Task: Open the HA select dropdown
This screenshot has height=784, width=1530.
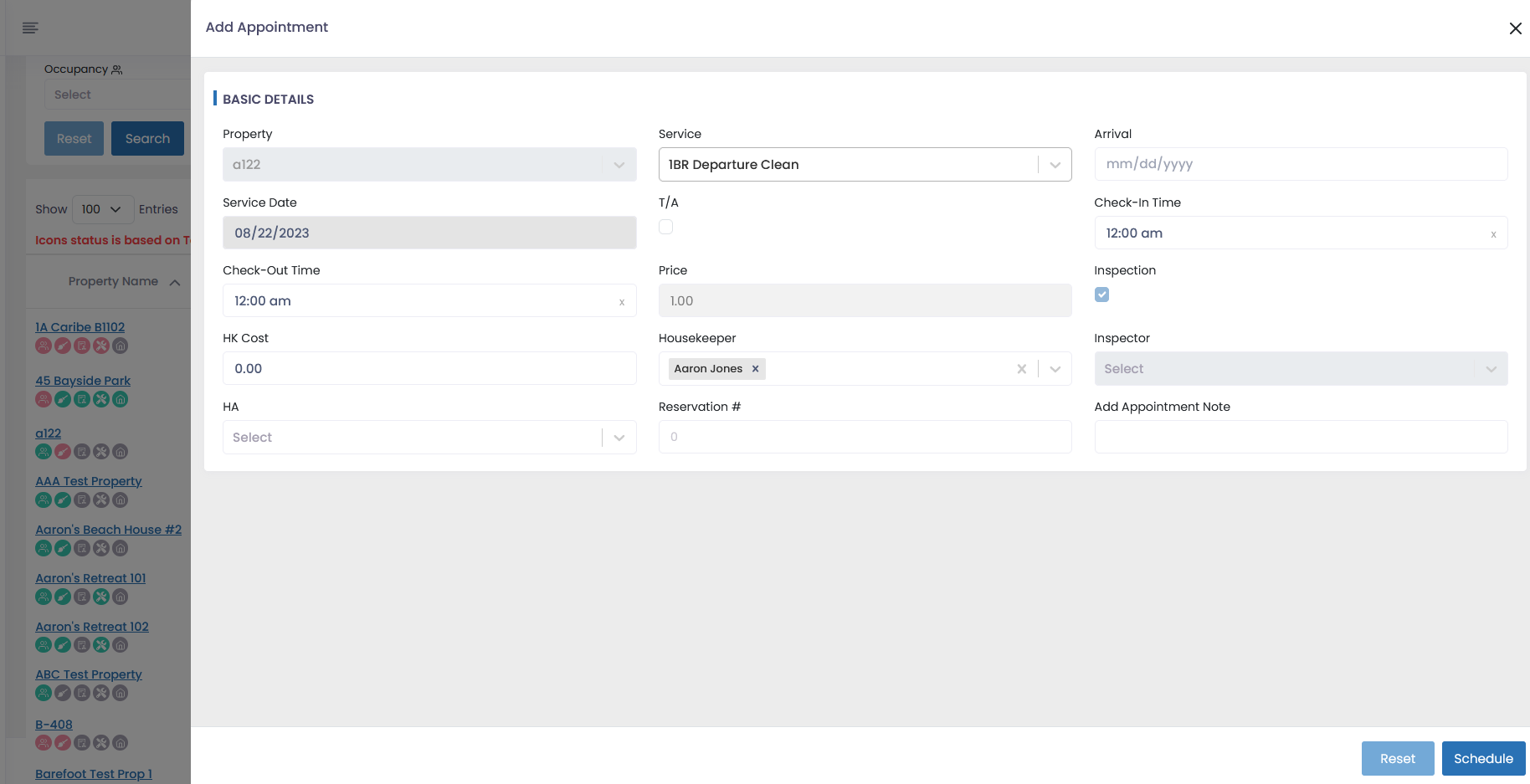Action: click(429, 438)
